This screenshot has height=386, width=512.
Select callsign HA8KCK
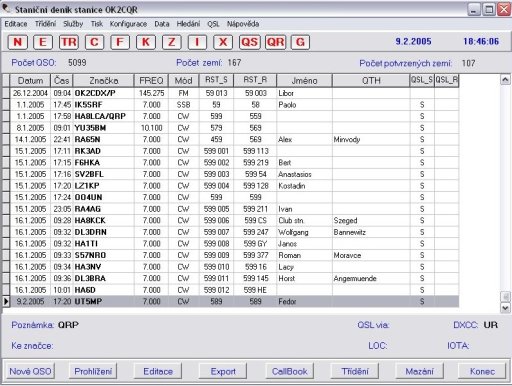pos(90,220)
